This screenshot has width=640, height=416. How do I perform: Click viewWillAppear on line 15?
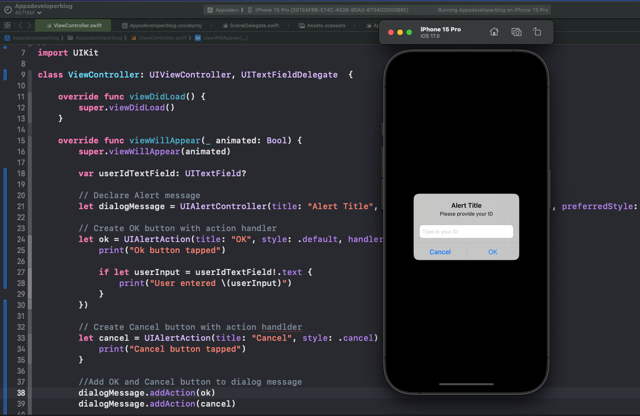coord(165,140)
